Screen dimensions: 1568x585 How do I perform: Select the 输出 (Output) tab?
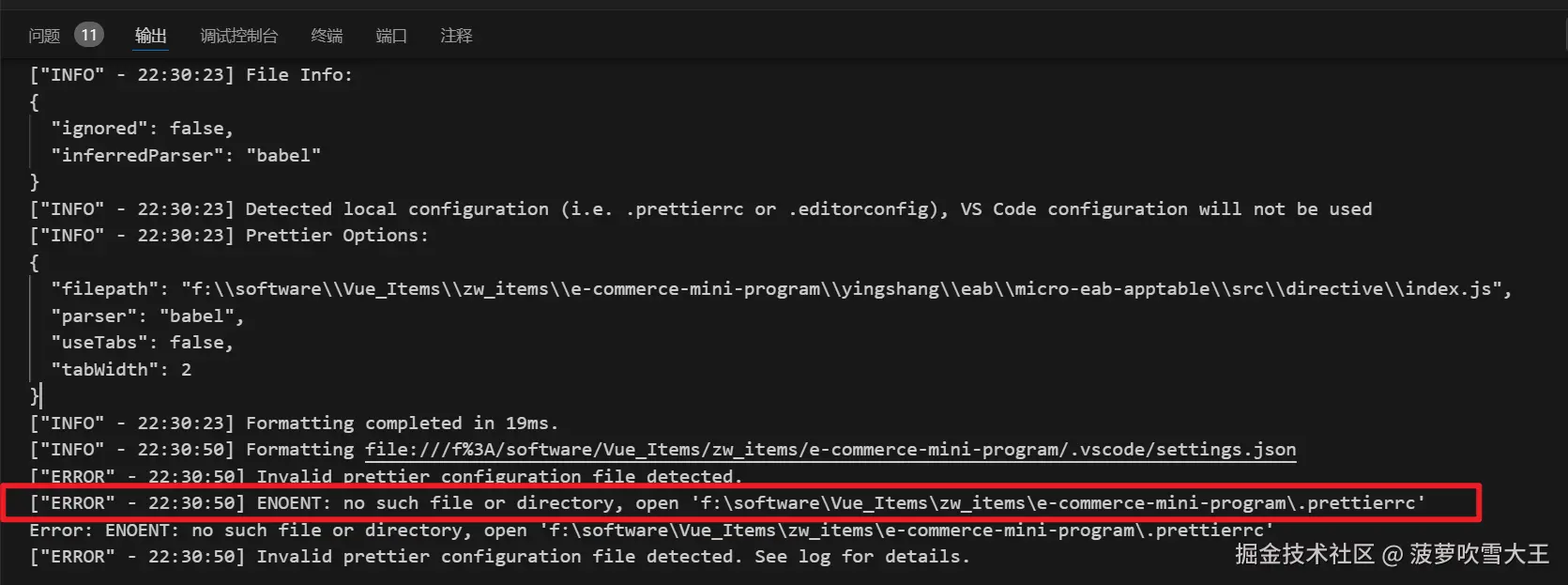150,36
